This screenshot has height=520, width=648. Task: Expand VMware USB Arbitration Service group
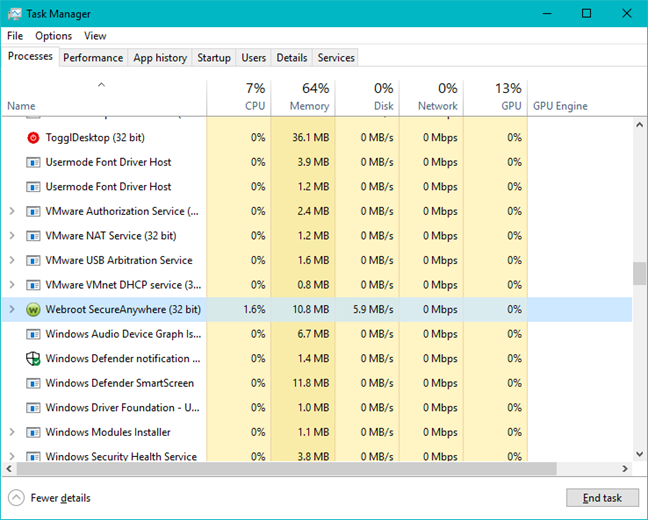point(12,260)
